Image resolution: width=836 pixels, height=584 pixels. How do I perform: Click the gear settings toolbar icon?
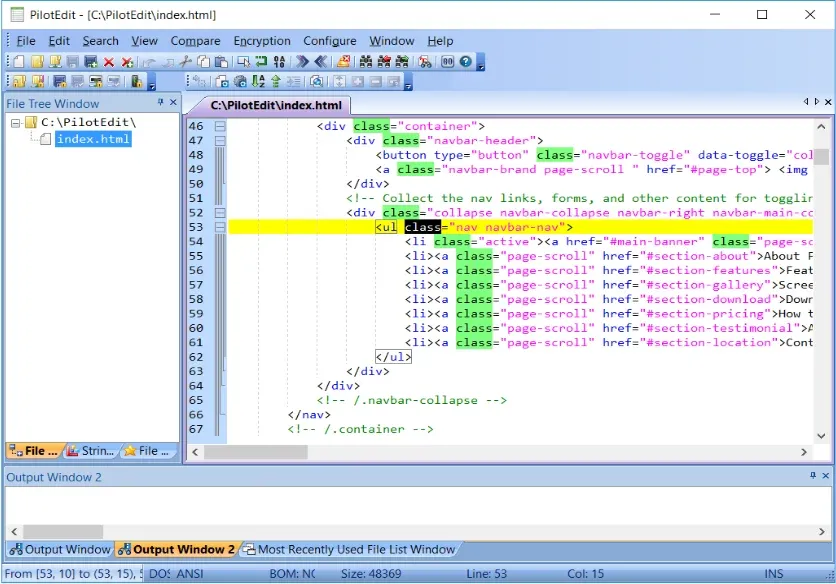point(240,82)
